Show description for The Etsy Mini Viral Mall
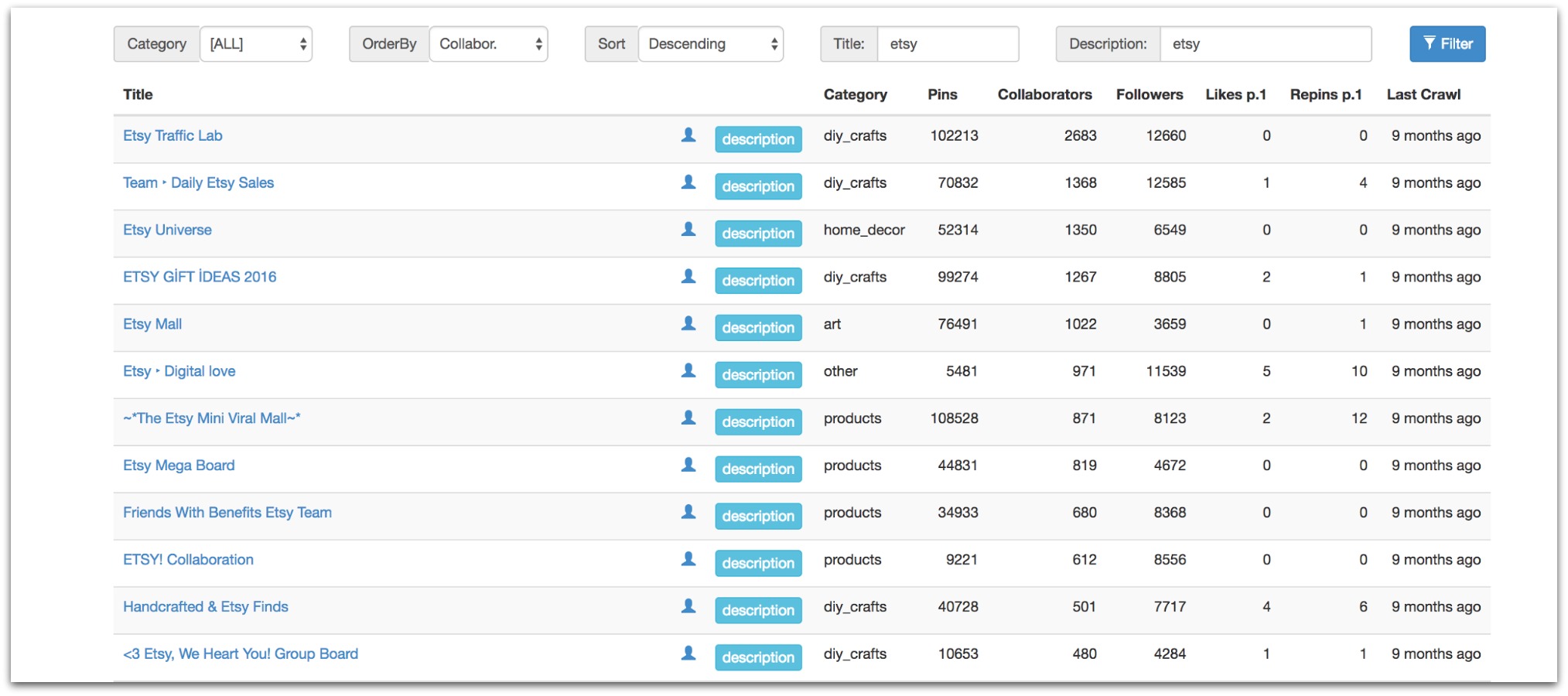Viewport: 1568px width, 696px height. point(758,422)
